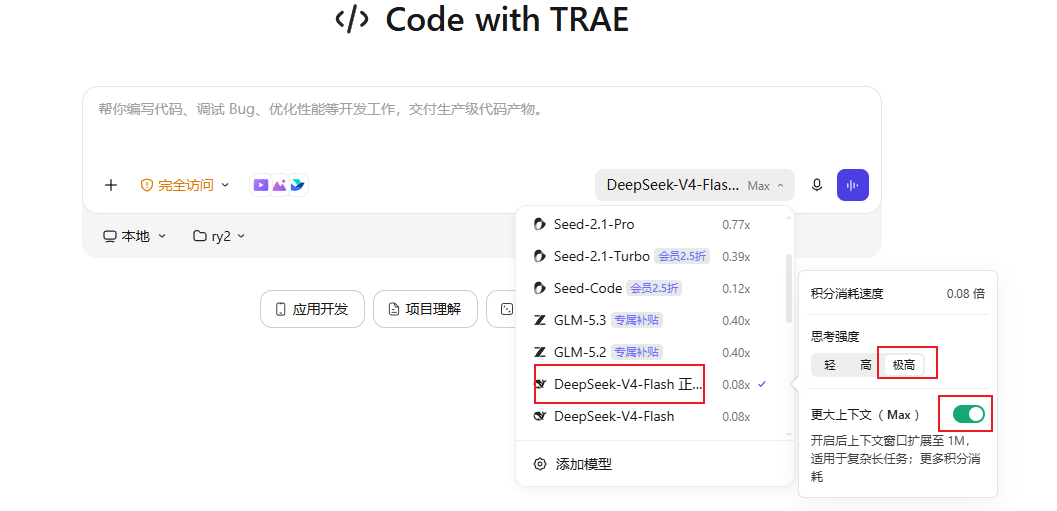Image resolution: width=1057 pixels, height=511 pixels.
Task: Click the plus add attachment icon
Action: [x=111, y=185]
